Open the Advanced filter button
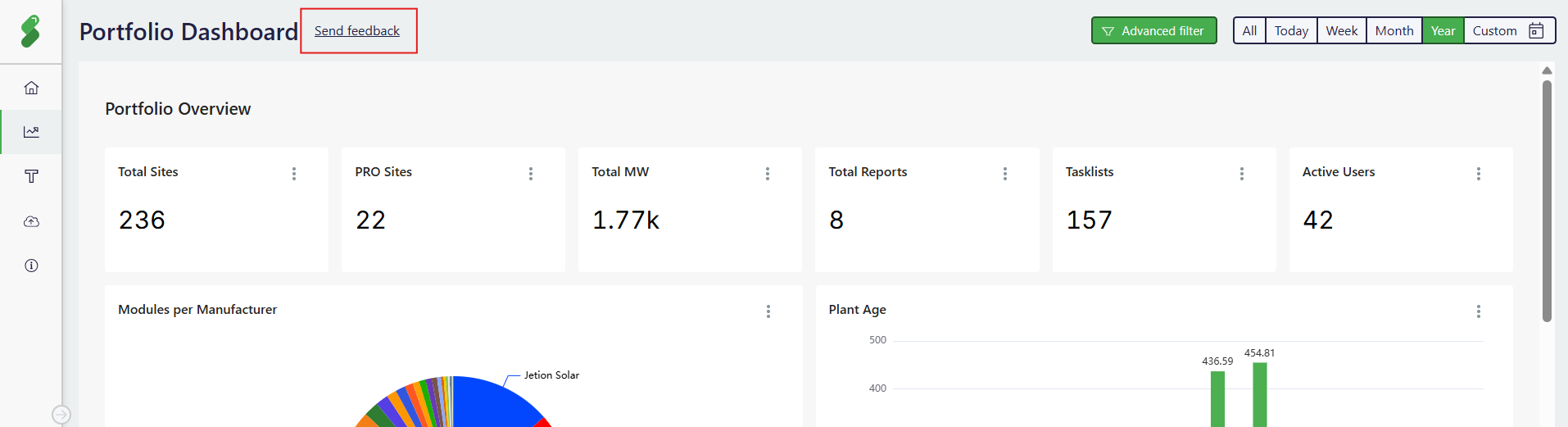Viewport: 1568px width, 427px height. [1153, 31]
